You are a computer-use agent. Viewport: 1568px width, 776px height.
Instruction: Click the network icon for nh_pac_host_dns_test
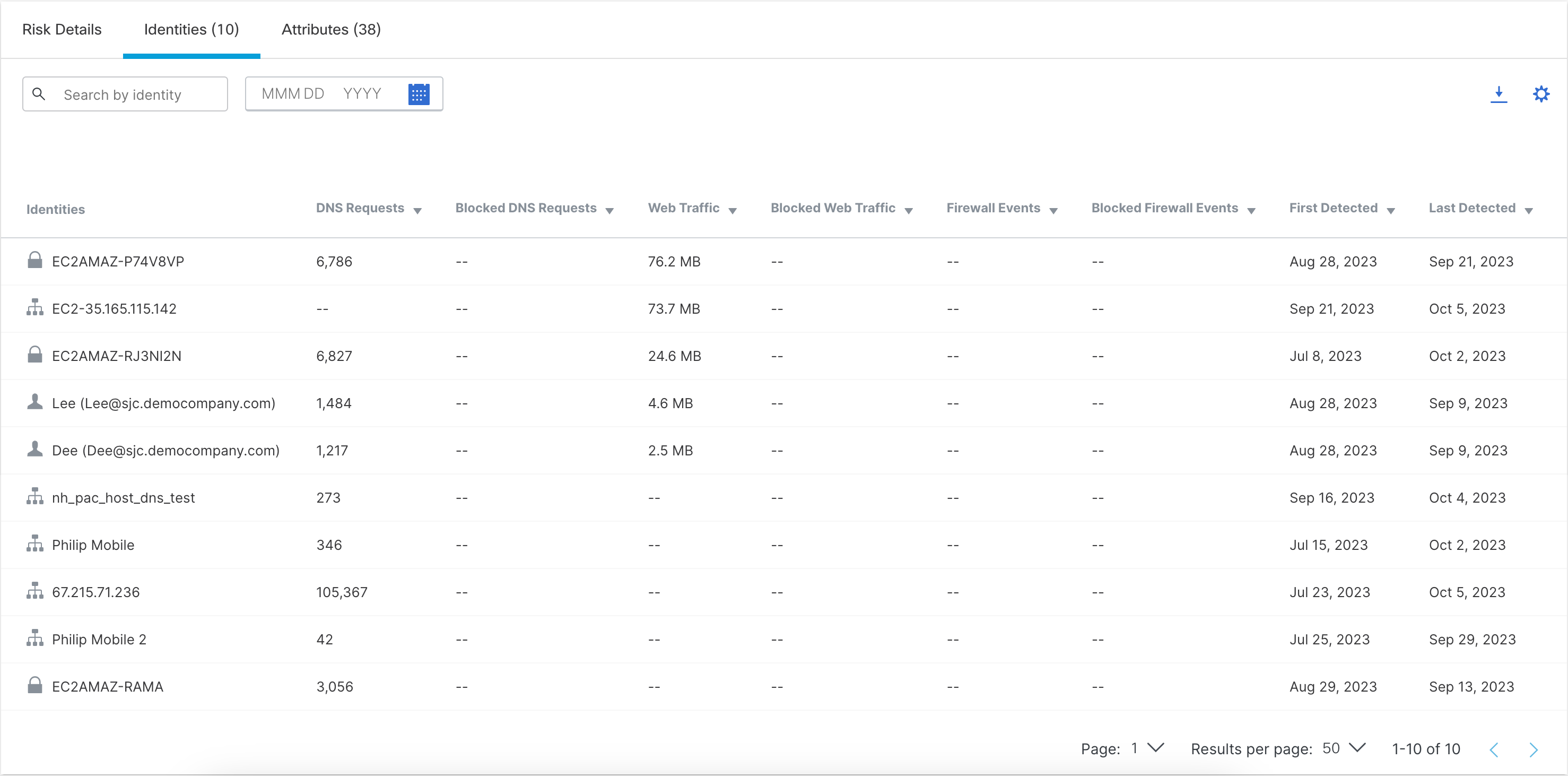[x=36, y=496]
